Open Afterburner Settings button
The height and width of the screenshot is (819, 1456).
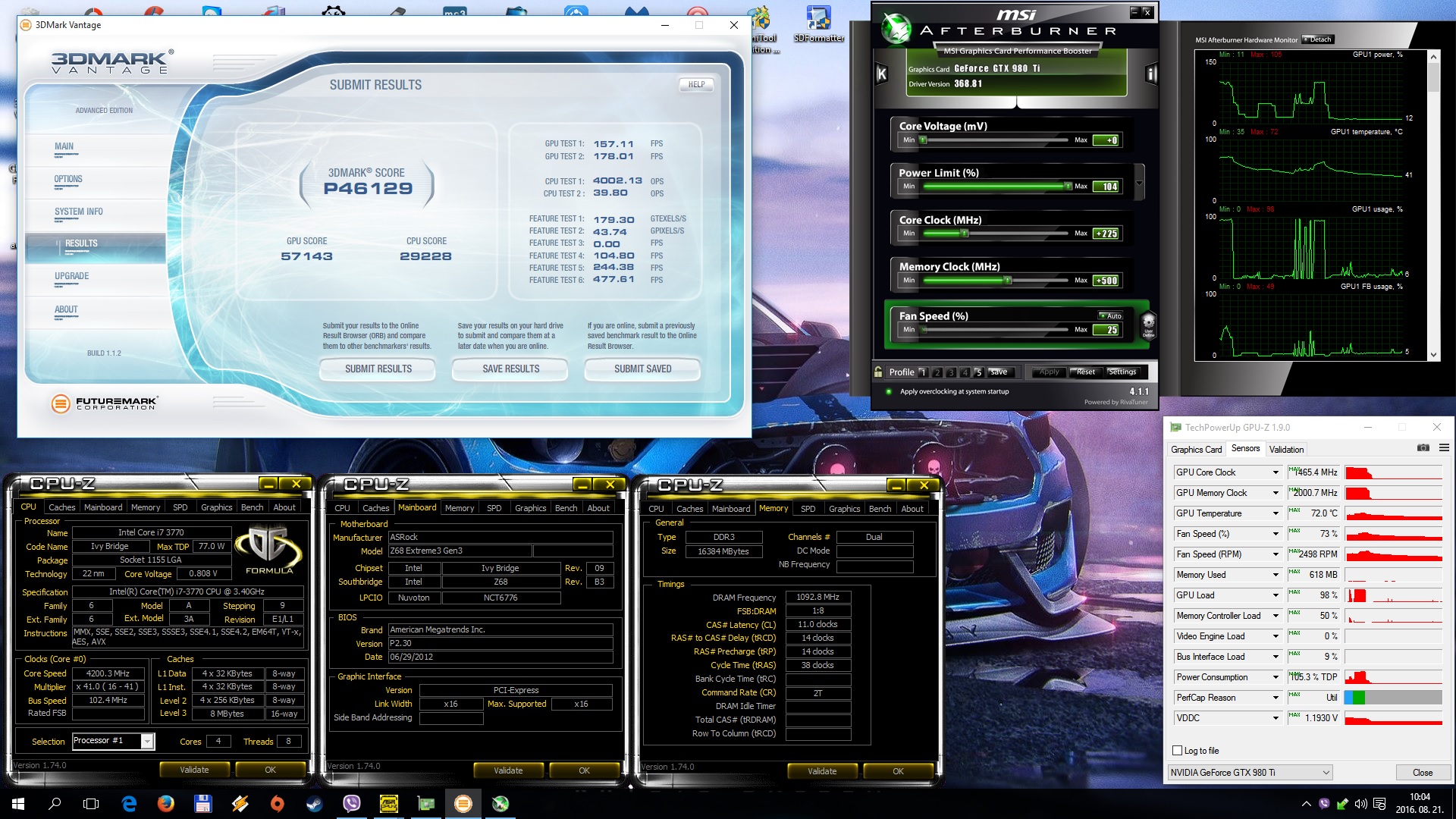[x=1122, y=372]
